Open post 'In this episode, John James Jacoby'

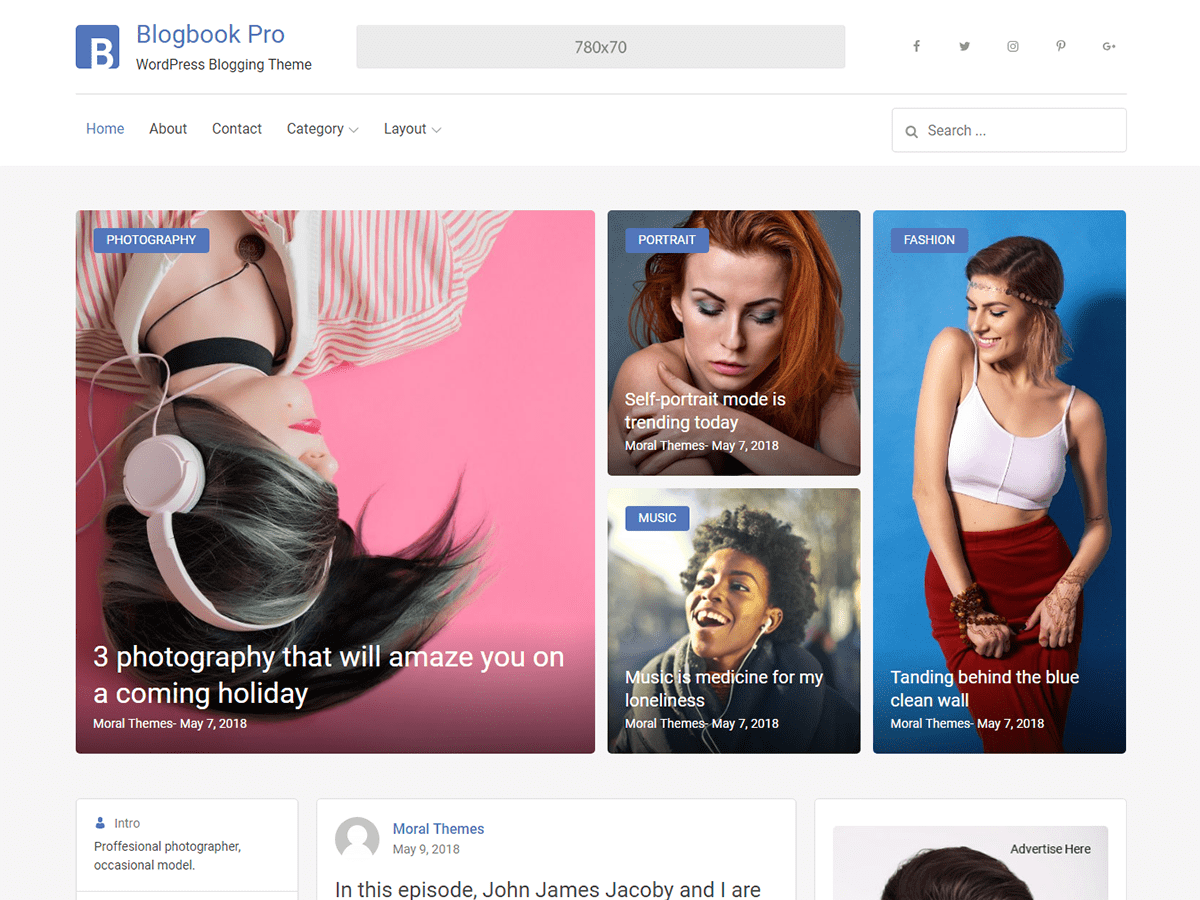[547, 889]
